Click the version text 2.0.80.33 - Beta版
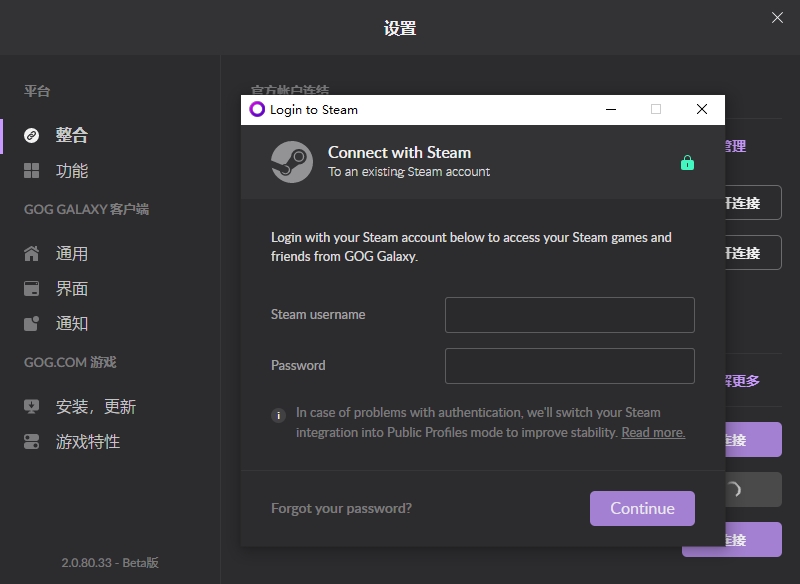This screenshot has height=584, width=800. (110, 563)
